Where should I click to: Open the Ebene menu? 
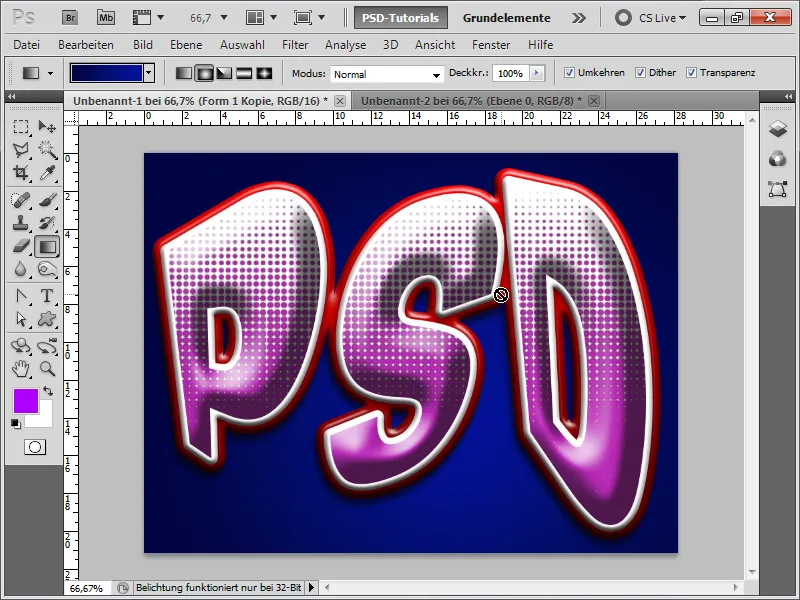tap(186, 45)
